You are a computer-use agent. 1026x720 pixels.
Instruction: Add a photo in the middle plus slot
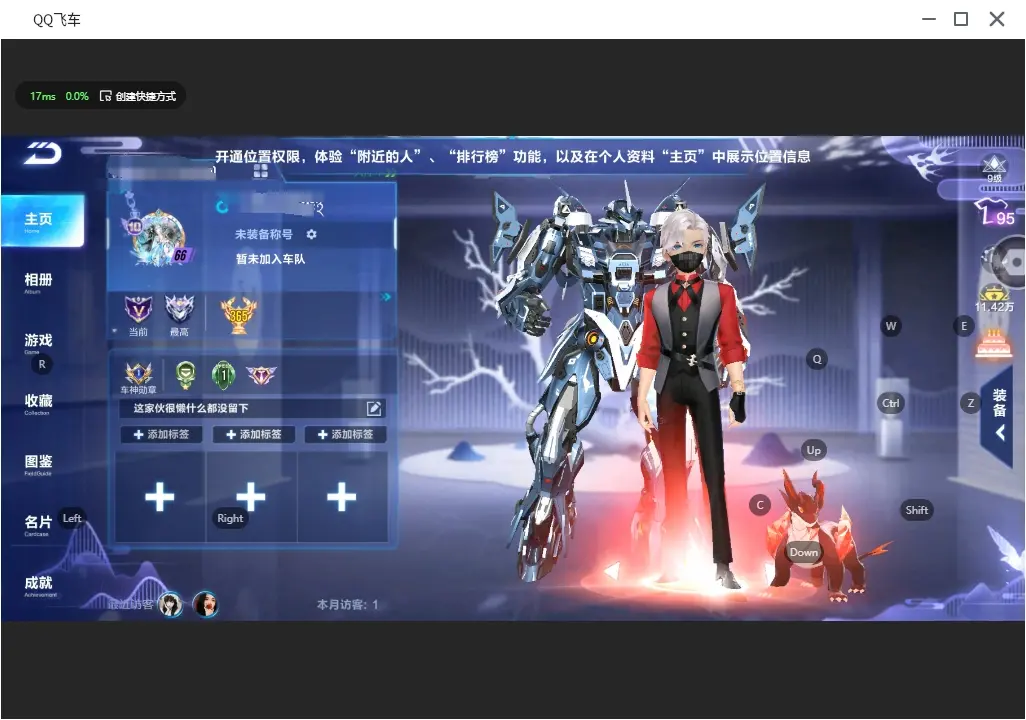[251, 497]
